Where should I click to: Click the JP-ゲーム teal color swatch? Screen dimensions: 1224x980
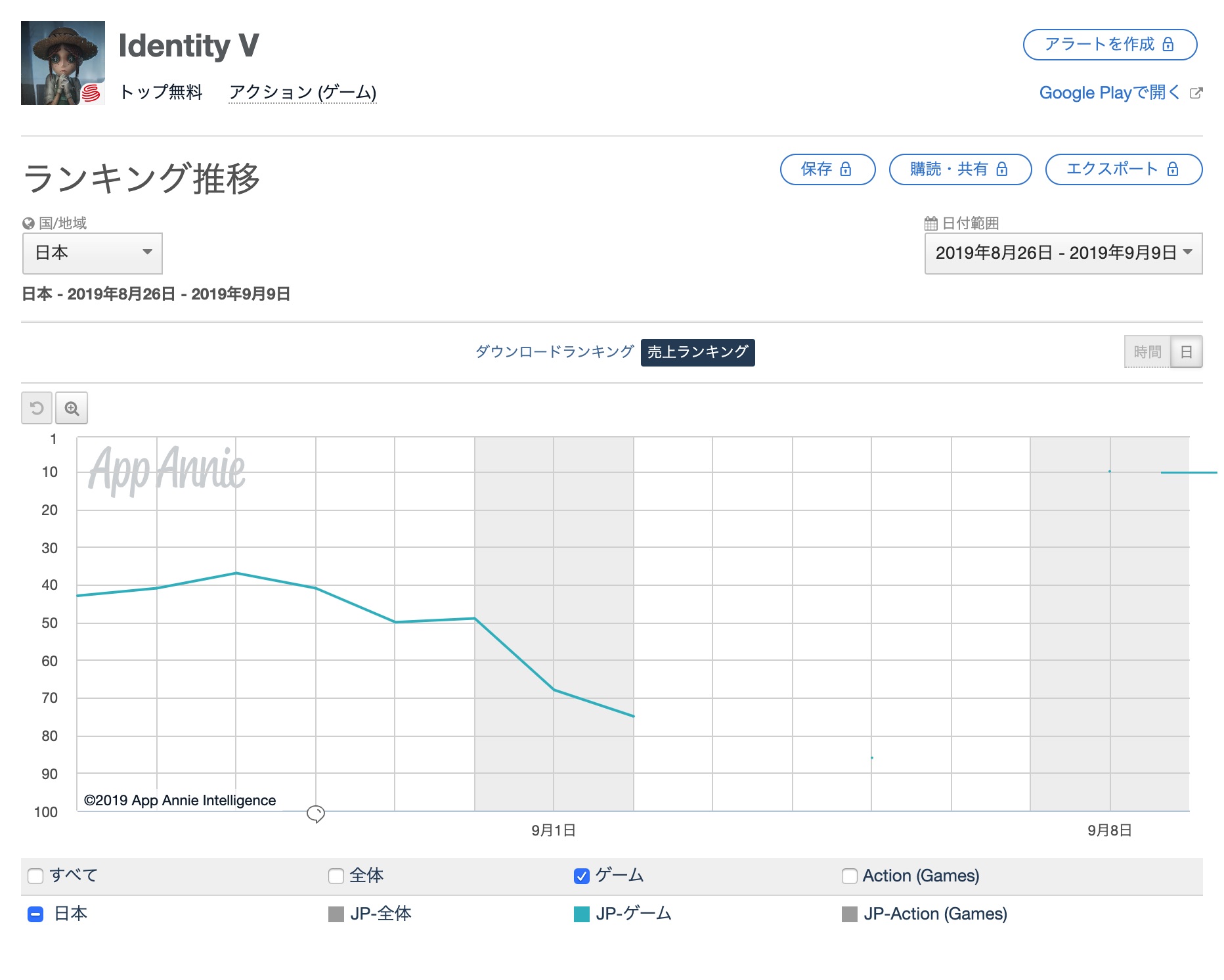(582, 914)
